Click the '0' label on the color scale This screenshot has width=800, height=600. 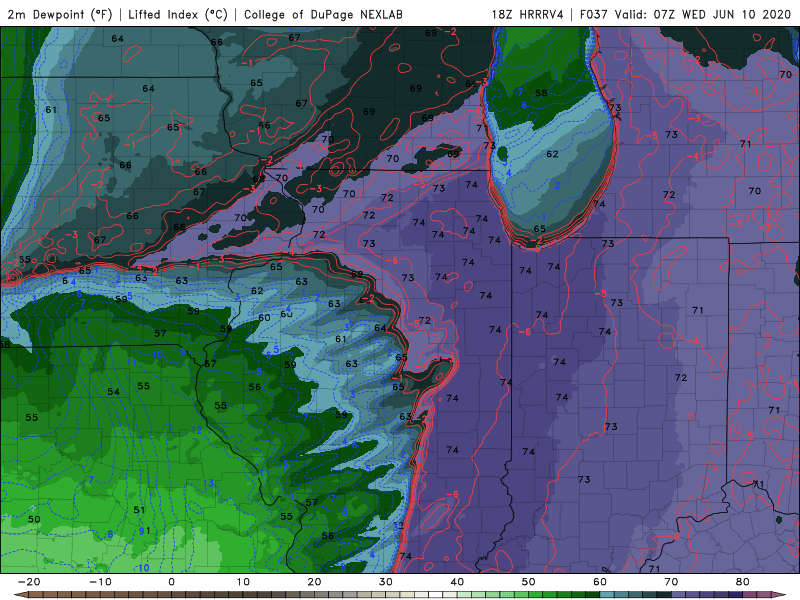tap(171, 582)
